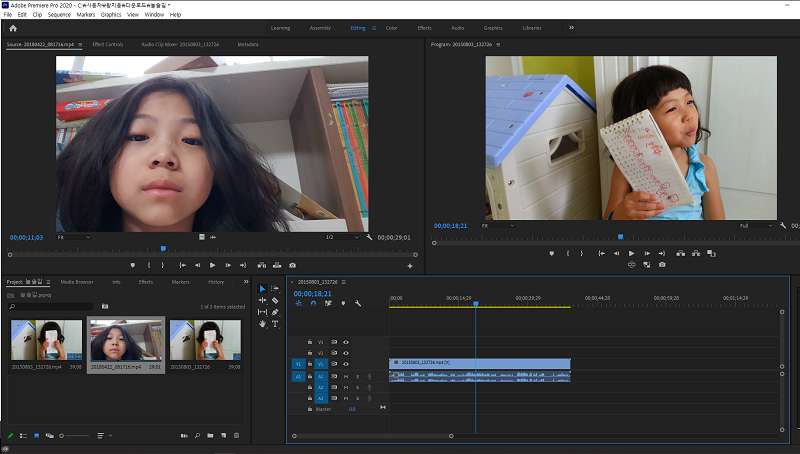The height and width of the screenshot is (454, 800).
Task: Toggle Snap in Timeline magnet icon
Action: pos(313,304)
